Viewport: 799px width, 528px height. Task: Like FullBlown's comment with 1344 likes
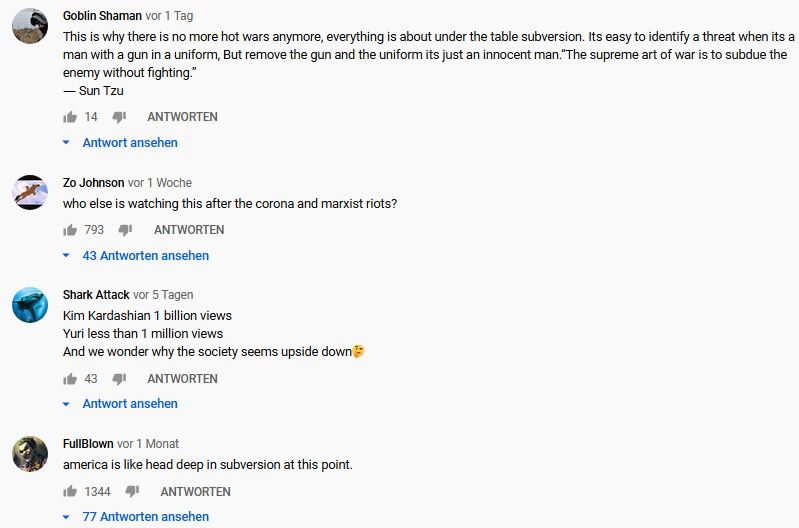pos(70,492)
